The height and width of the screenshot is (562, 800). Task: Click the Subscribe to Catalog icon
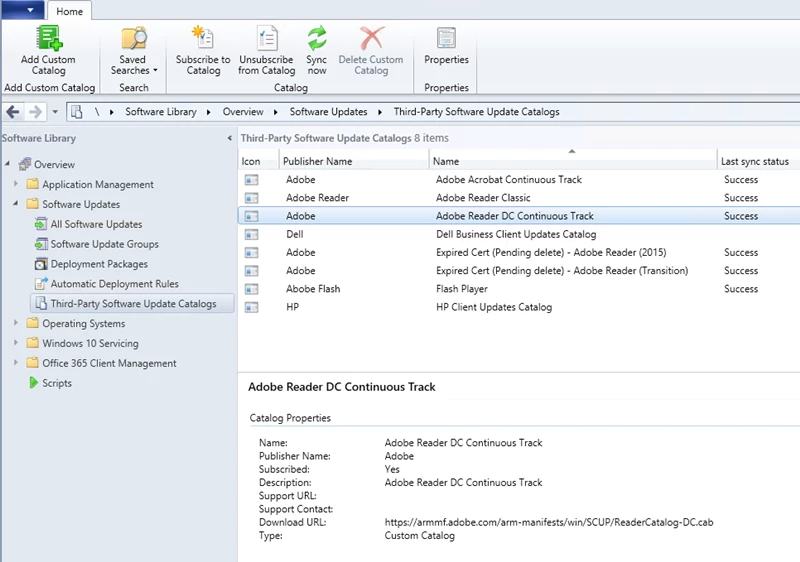pos(203,38)
